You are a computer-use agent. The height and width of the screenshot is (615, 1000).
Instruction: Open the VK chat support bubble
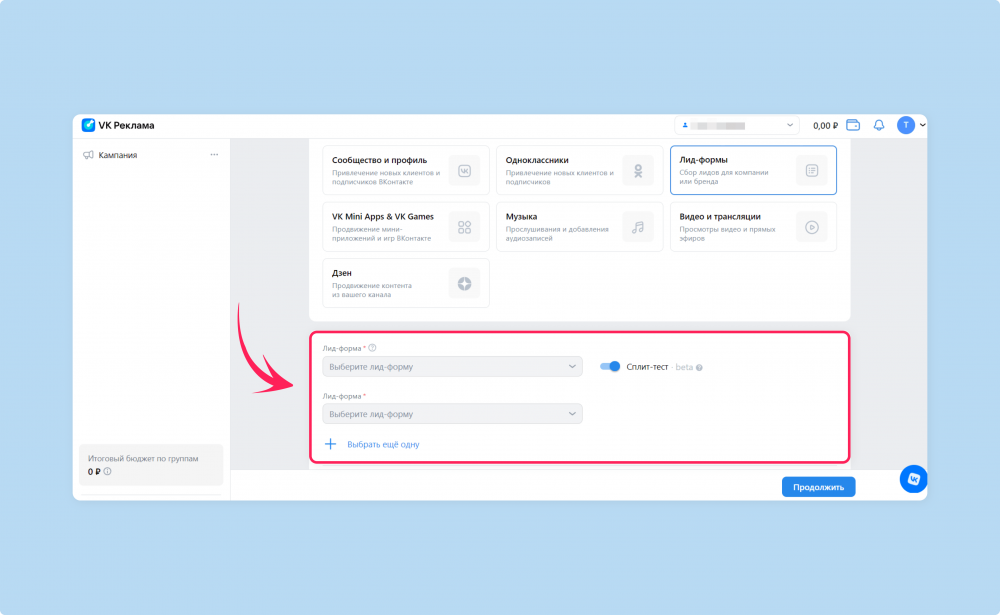point(913,478)
